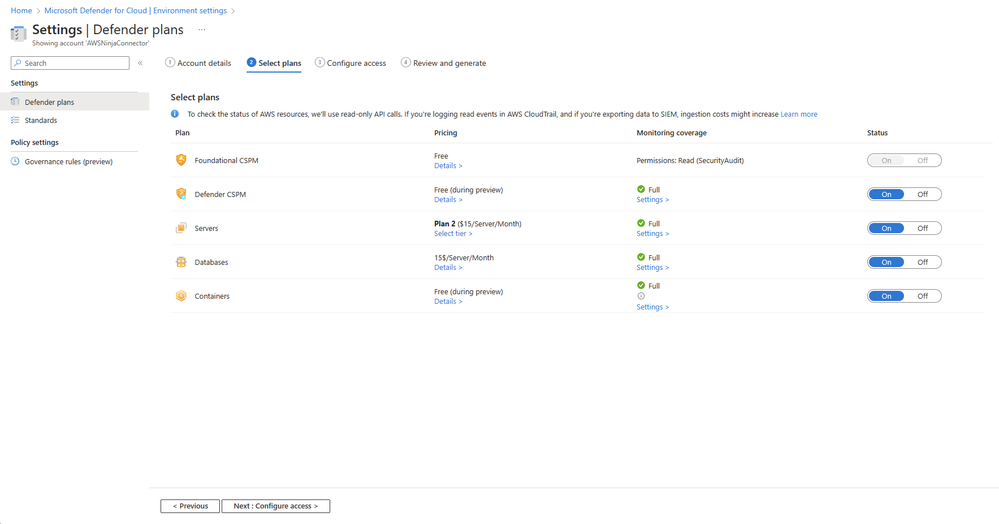Click the Previous button

(x=190, y=506)
